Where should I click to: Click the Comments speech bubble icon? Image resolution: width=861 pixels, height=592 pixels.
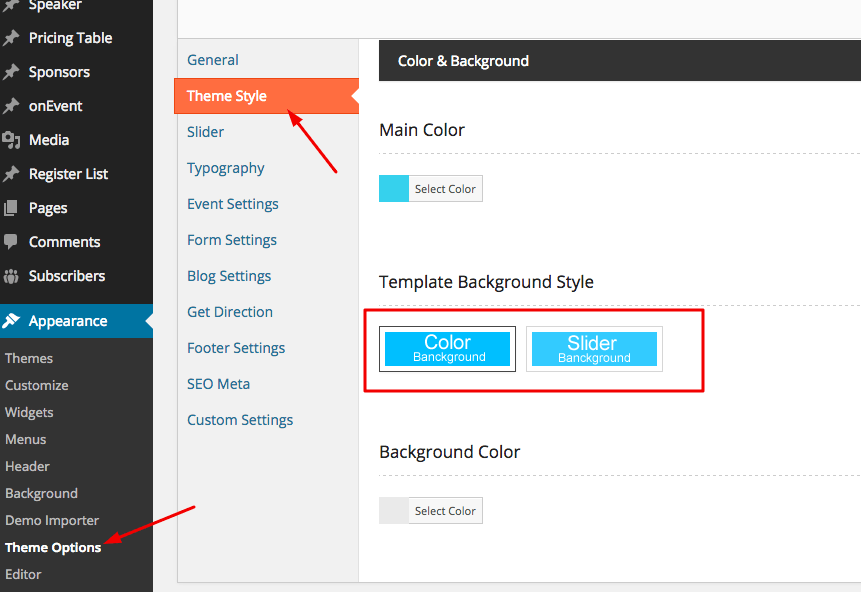[11, 242]
